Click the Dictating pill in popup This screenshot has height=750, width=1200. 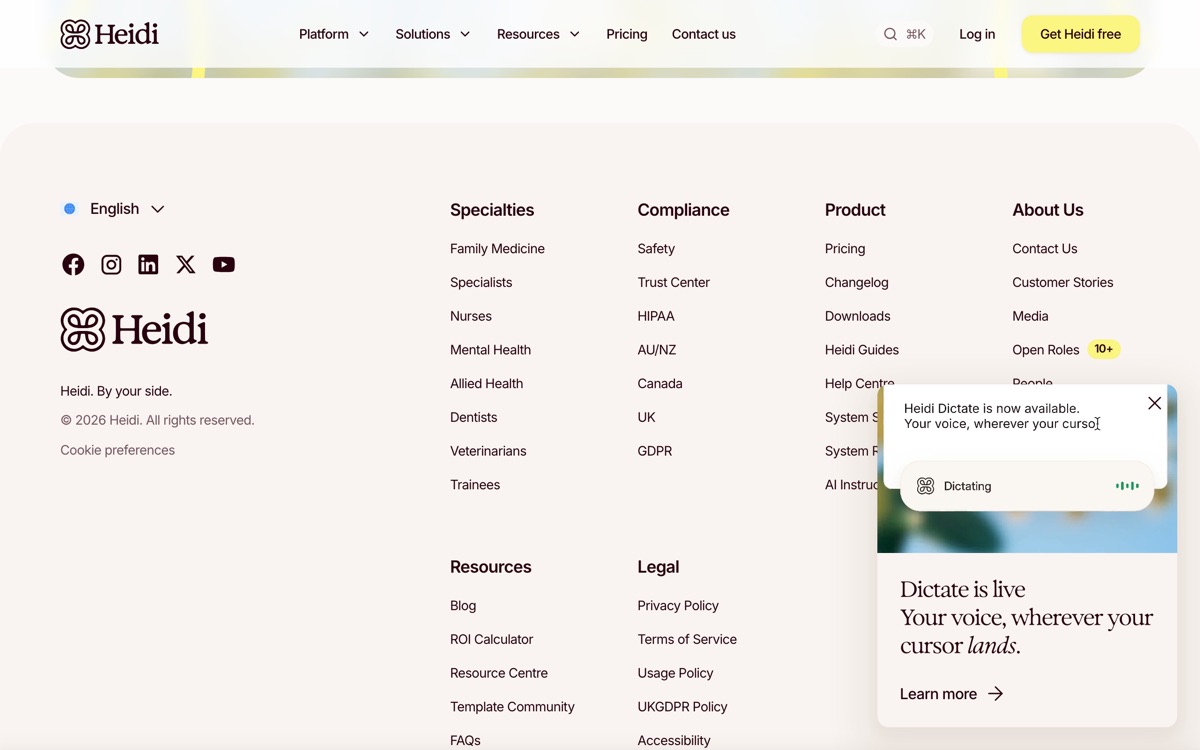(x=1027, y=486)
